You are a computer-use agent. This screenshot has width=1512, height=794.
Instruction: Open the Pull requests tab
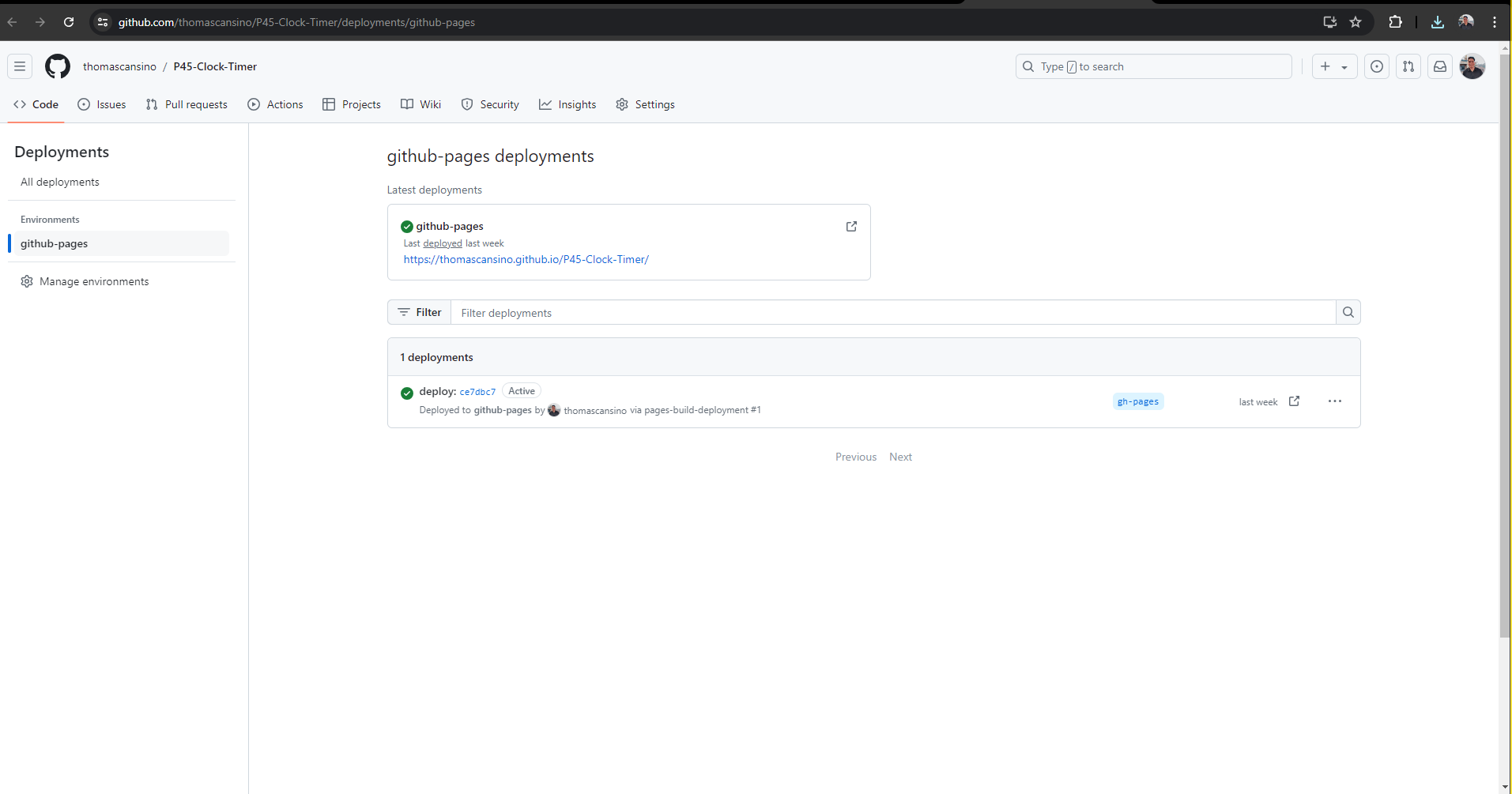tap(187, 104)
